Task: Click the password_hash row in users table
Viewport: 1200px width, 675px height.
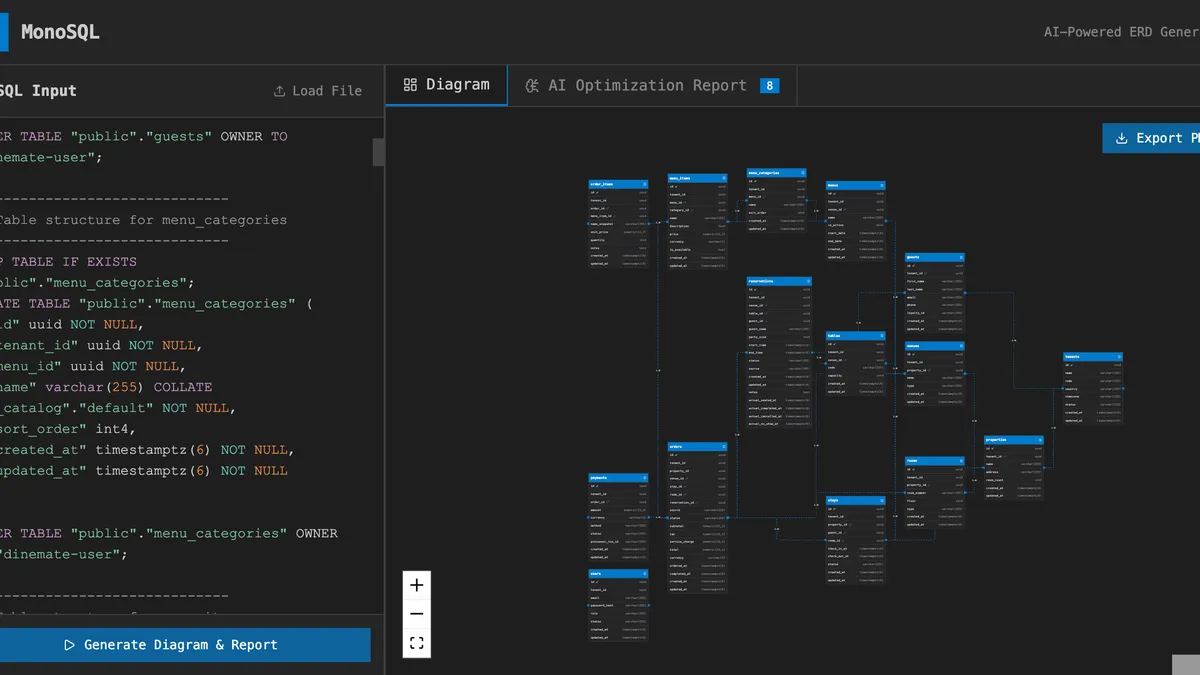Action: coord(618,605)
